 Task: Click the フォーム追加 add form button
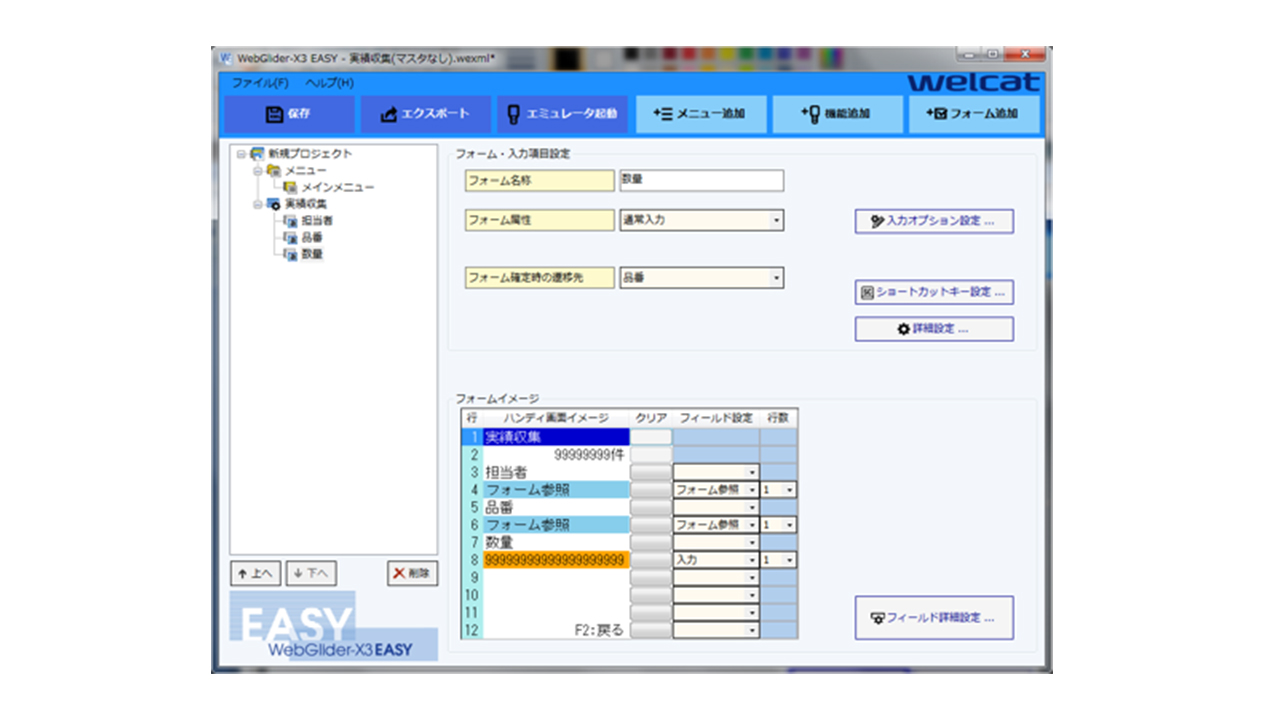pos(973,114)
